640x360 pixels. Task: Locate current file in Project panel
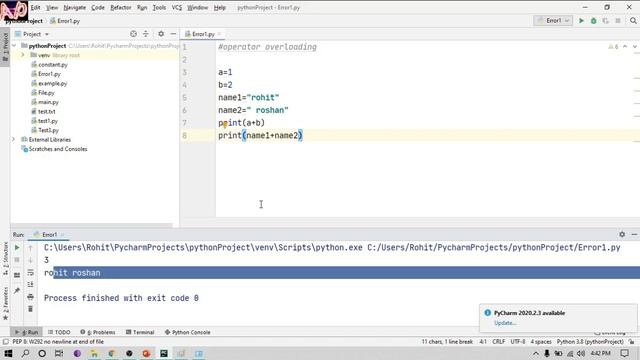click(133, 34)
